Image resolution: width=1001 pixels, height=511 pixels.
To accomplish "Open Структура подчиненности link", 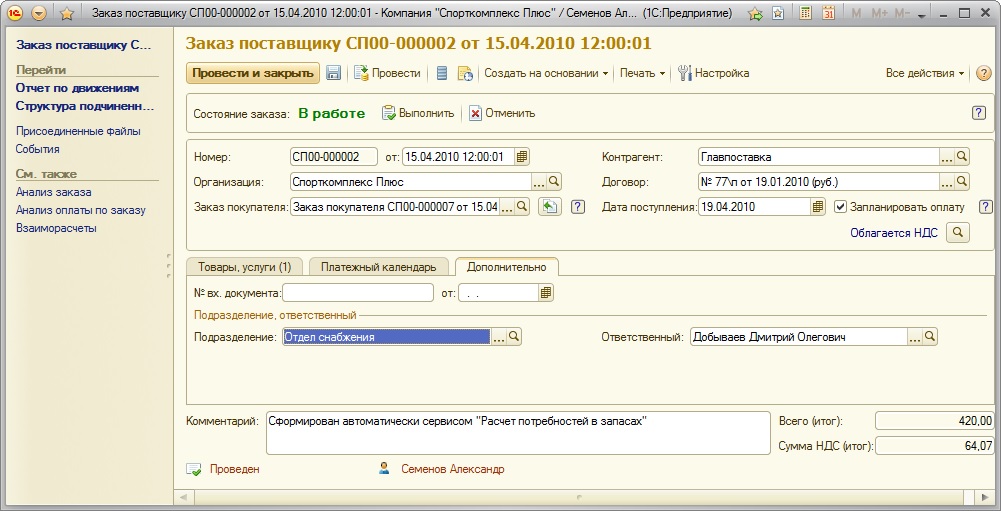I will point(85,106).
